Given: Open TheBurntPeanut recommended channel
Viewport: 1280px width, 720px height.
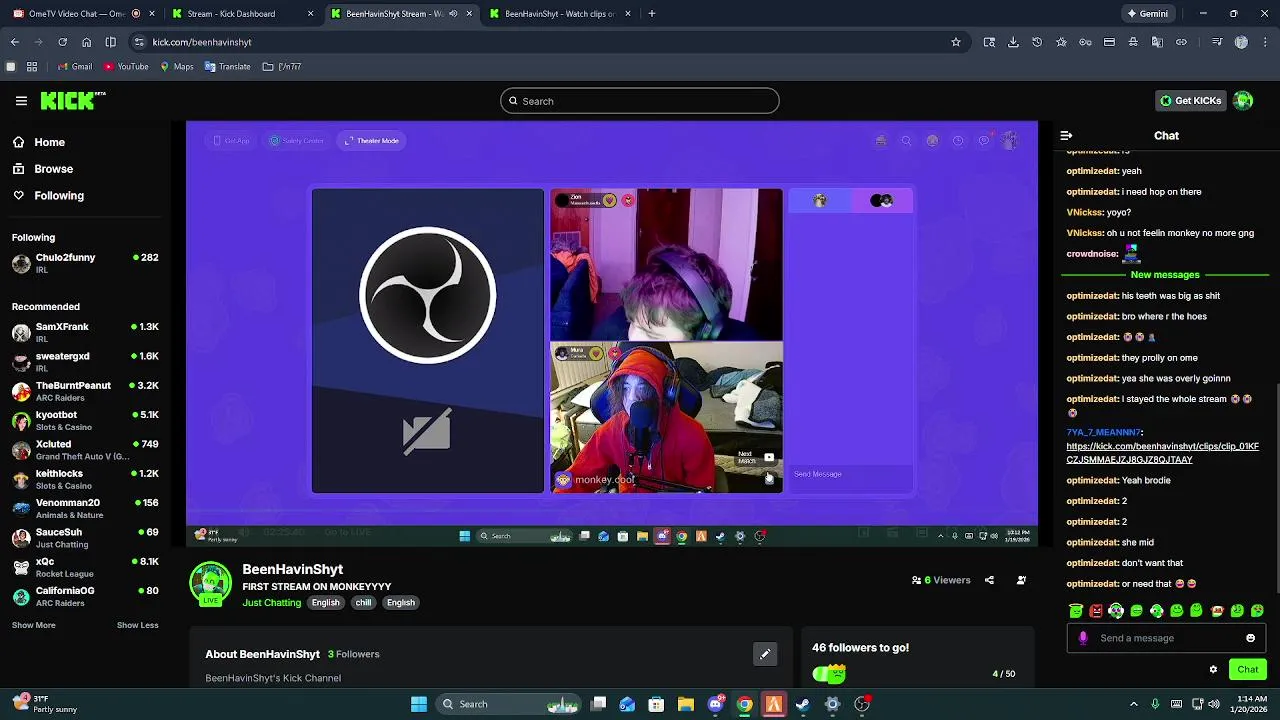Looking at the screenshot, I should [x=85, y=391].
